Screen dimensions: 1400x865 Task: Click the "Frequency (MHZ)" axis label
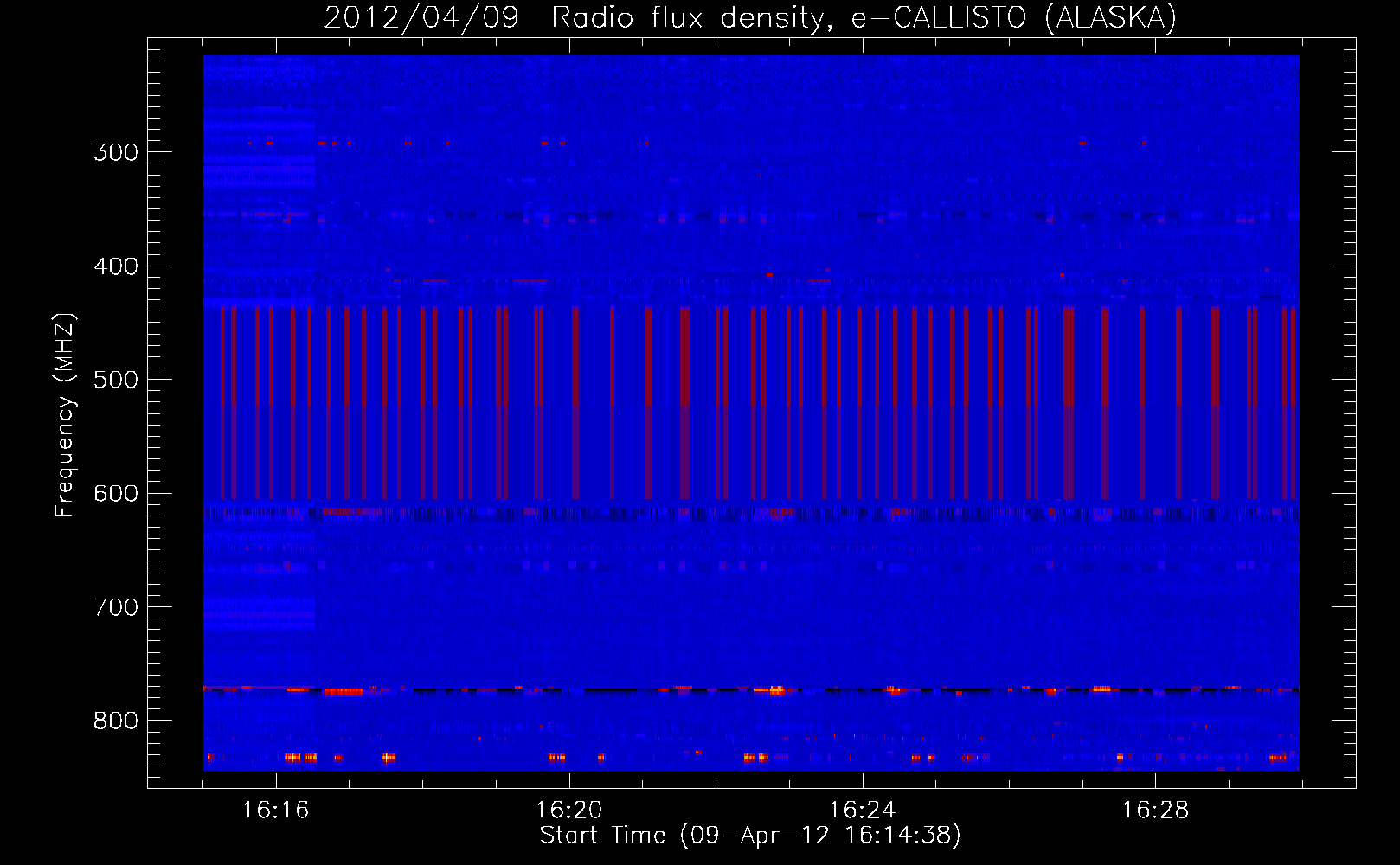[65, 415]
